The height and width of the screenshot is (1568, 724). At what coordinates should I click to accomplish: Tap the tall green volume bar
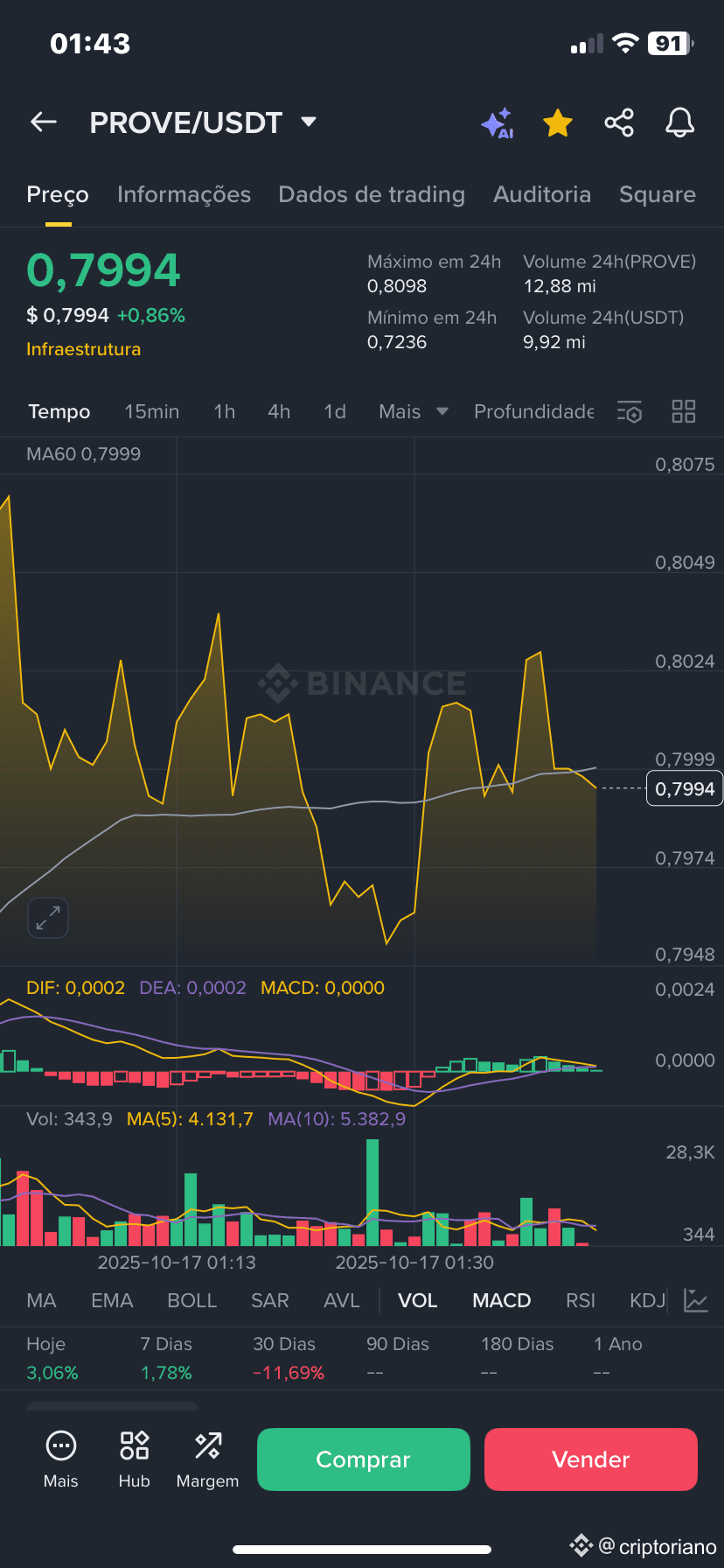click(372, 1192)
